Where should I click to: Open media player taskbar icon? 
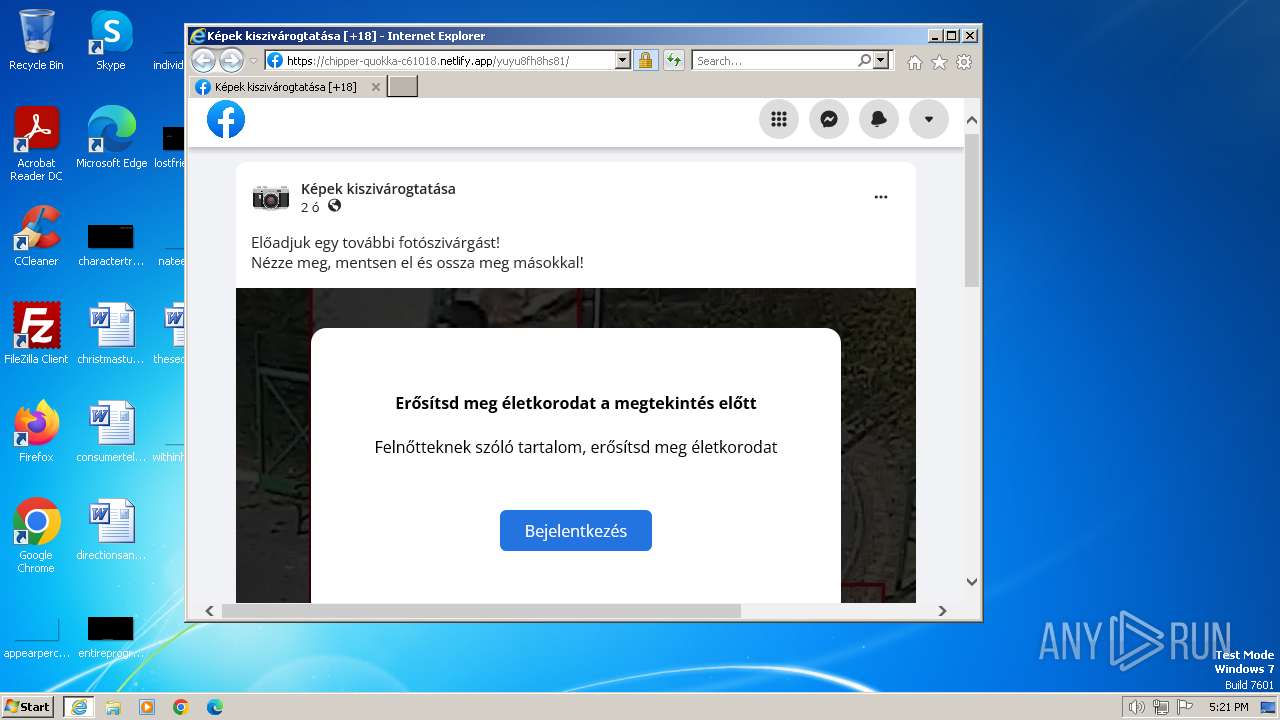coord(147,707)
